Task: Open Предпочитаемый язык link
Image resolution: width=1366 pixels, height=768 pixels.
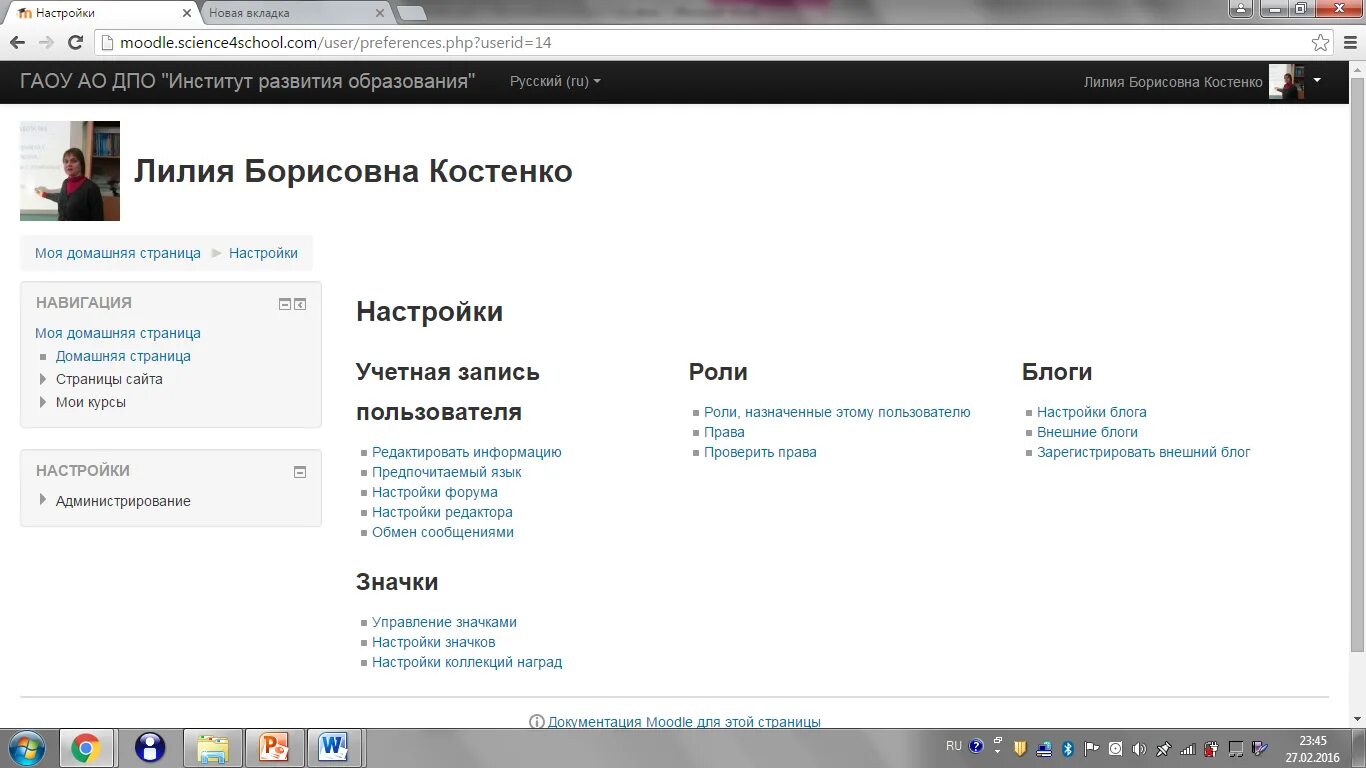Action: [447, 472]
